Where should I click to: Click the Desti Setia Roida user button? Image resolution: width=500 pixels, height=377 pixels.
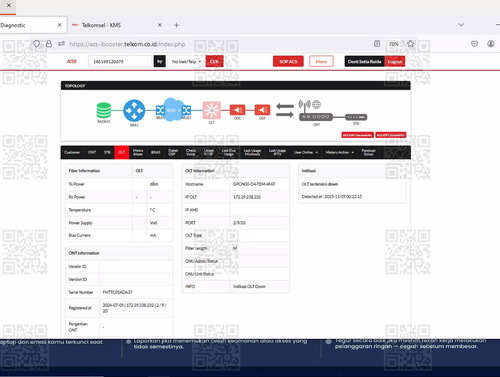tap(364, 61)
